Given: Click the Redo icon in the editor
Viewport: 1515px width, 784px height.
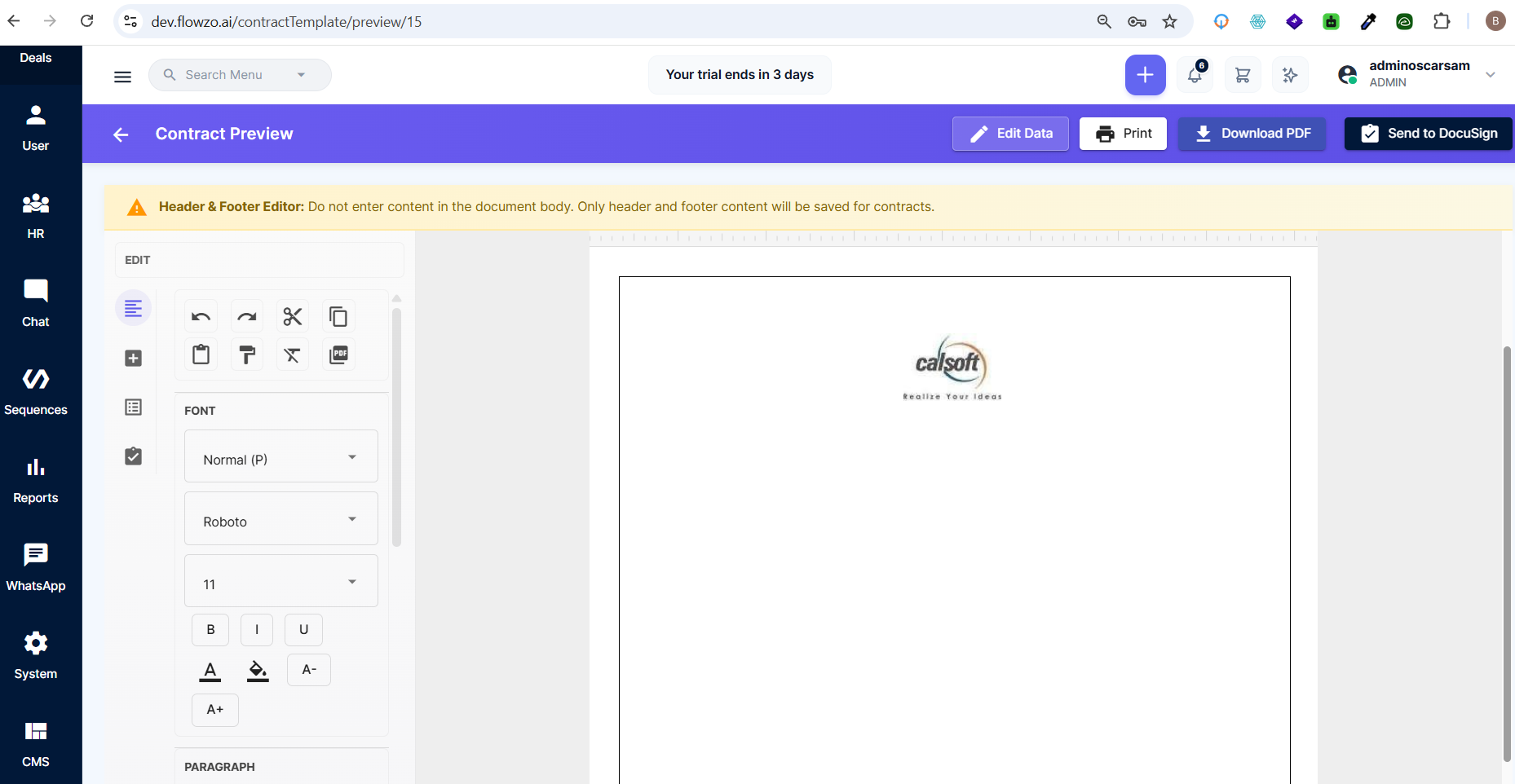Looking at the screenshot, I should click(246, 316).
